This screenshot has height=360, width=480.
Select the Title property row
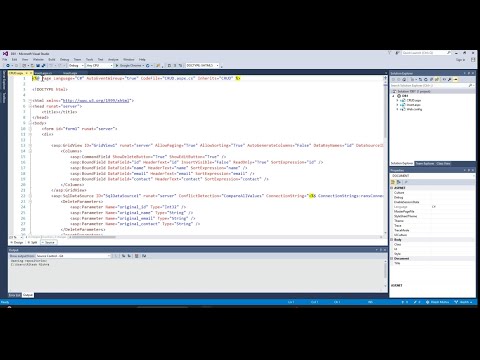pyautogui.click(x=433, y=263)
